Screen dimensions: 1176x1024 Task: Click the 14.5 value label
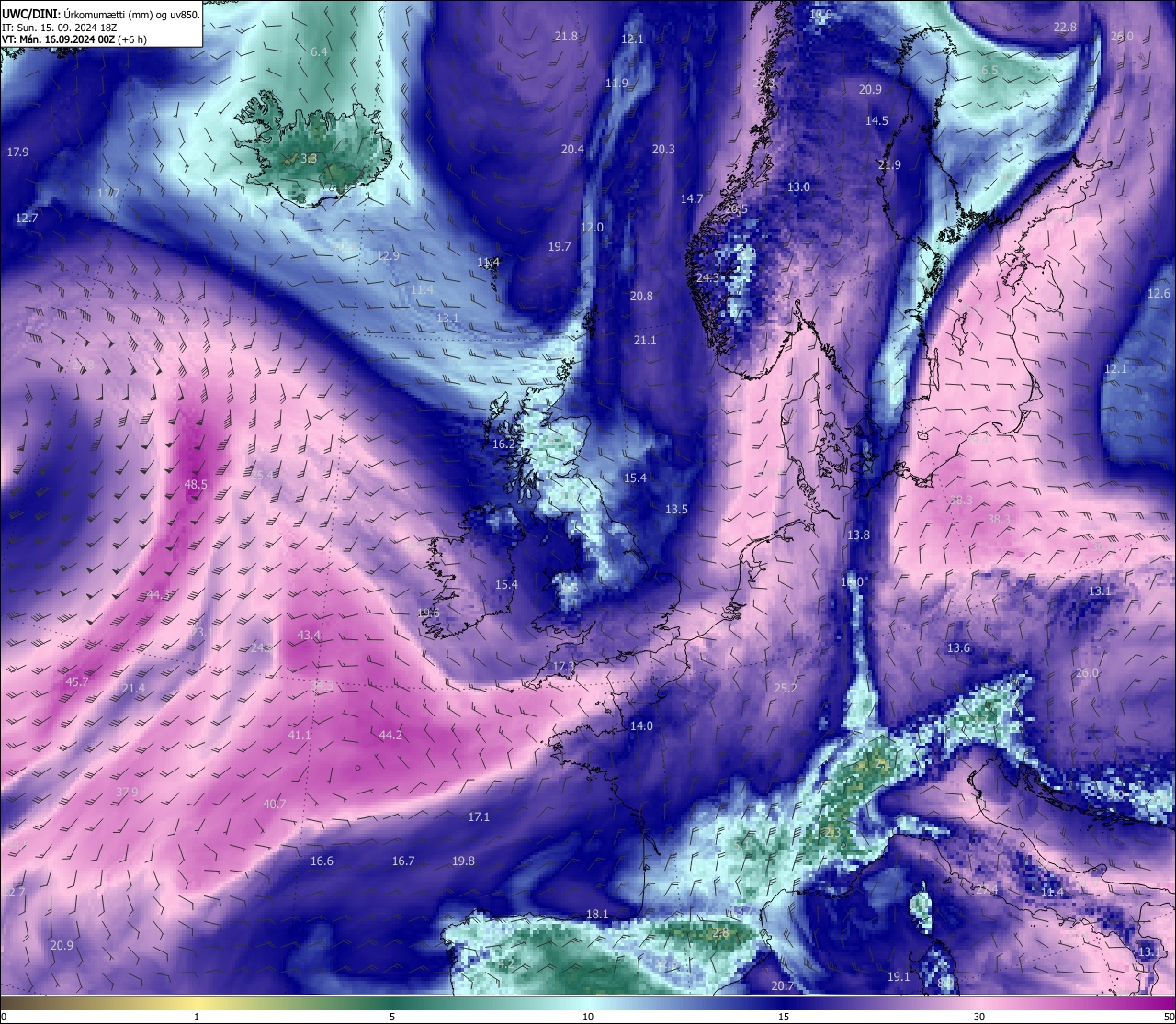tap(876, 120)
